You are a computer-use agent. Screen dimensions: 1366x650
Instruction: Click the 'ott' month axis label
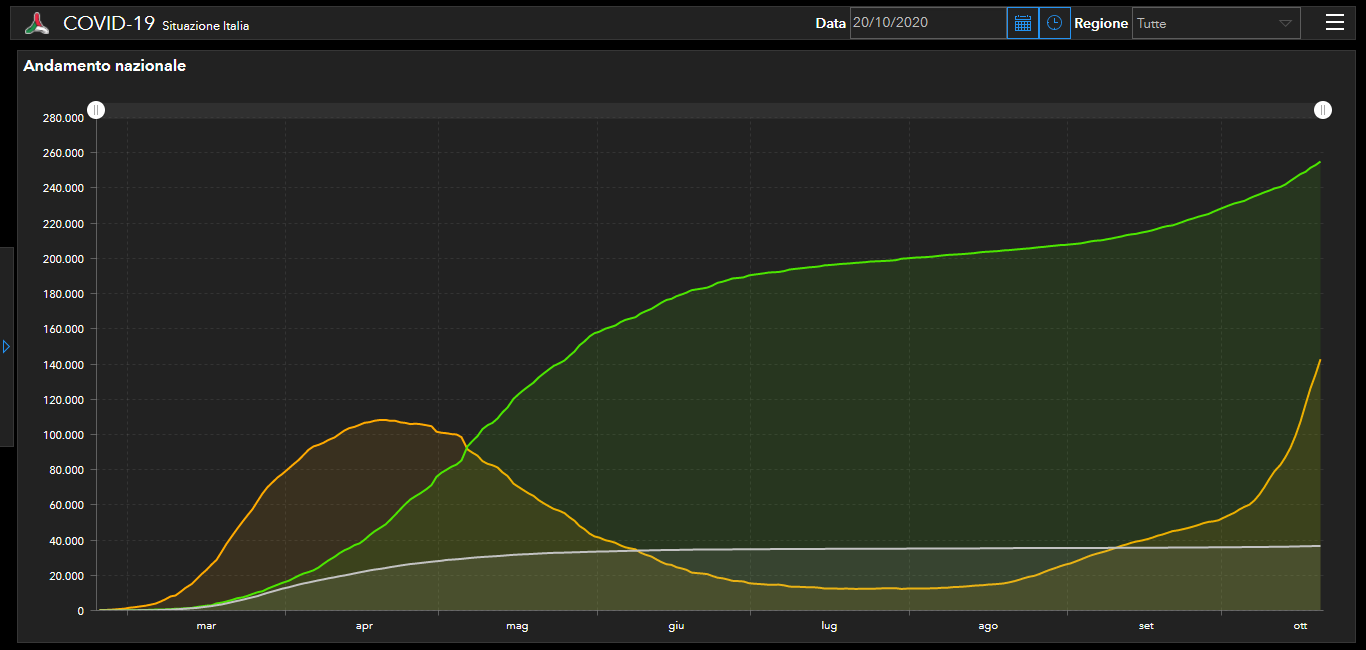pyautogui.click(x=1300, y=626)
